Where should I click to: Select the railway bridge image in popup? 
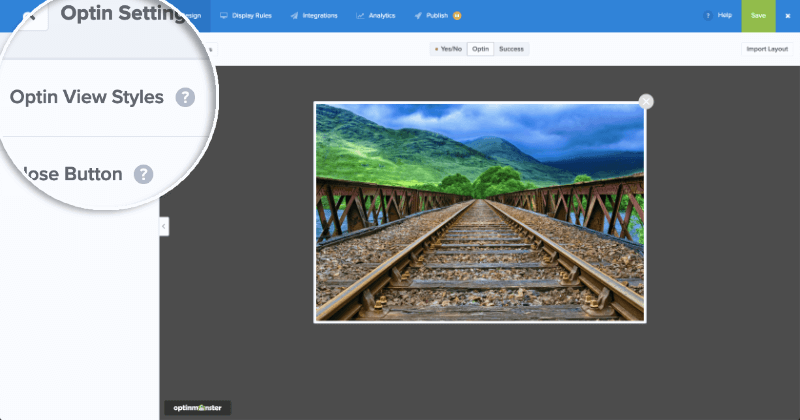click(480, 212)
